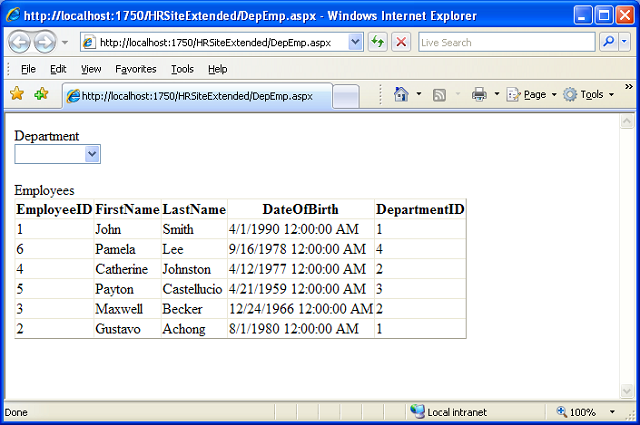The image size is (640, 425).
Task: Click the Employees label text
Action: pyautogui.click(x=44, y=190)
